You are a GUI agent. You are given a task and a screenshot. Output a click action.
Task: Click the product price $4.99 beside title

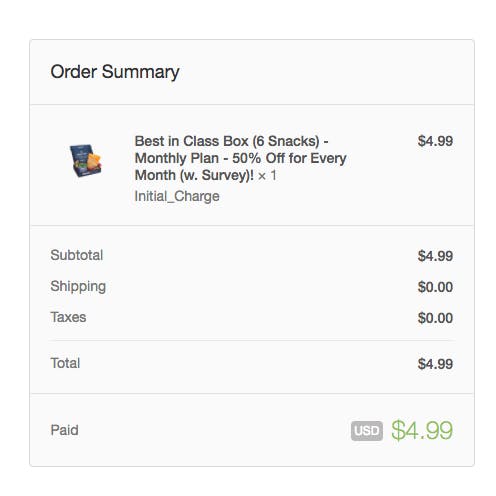(x=435, y=141)
